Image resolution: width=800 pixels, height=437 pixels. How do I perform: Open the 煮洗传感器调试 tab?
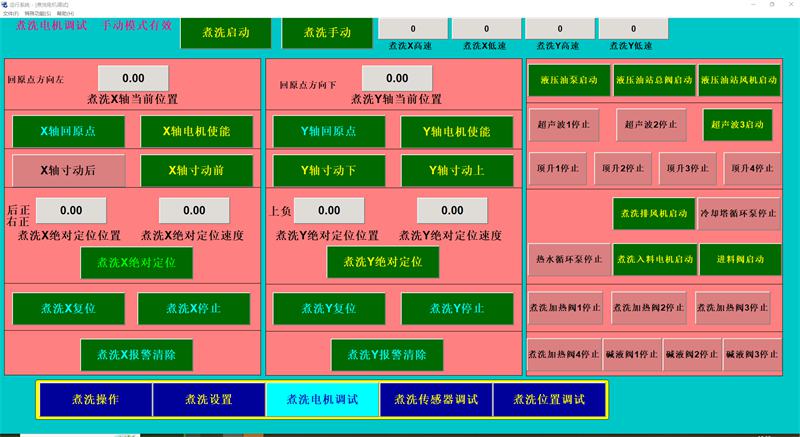click(437, 399)
